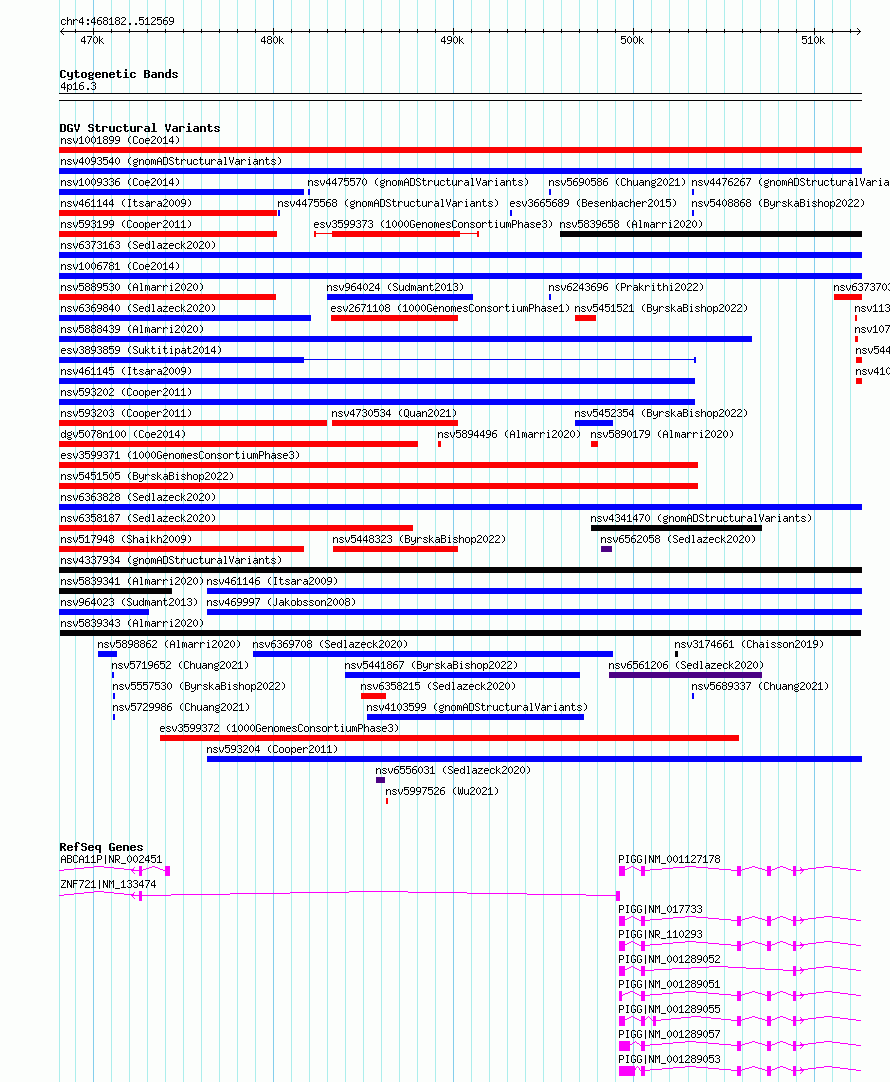Open esv3599371 1000GenomesConsortiumPhase3 label

click(180, 455)
